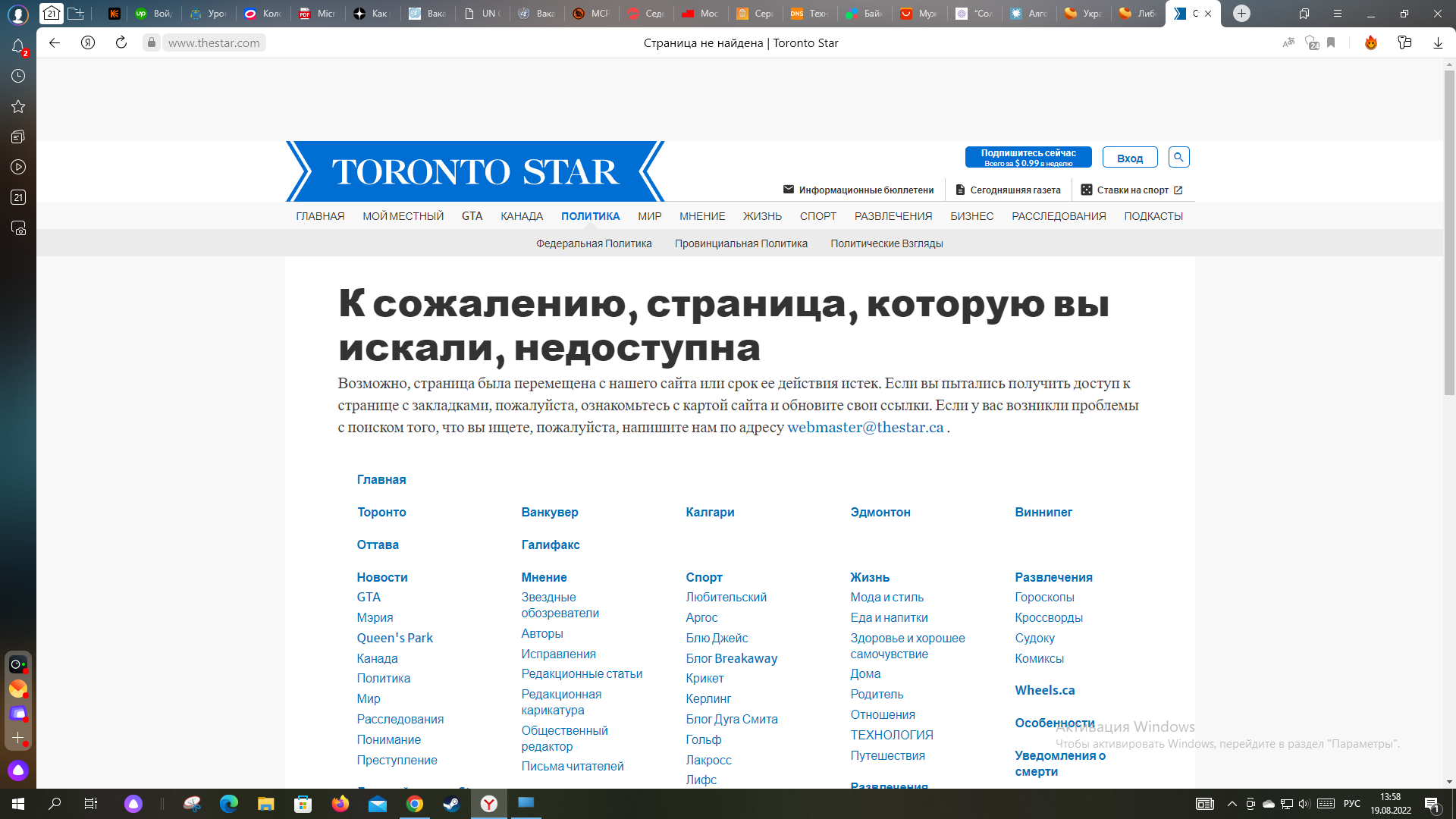Viewport: 1456px width, 819px height.
Task: Click the Toronto Star search magnifier icon
Action: point(1178,157)
